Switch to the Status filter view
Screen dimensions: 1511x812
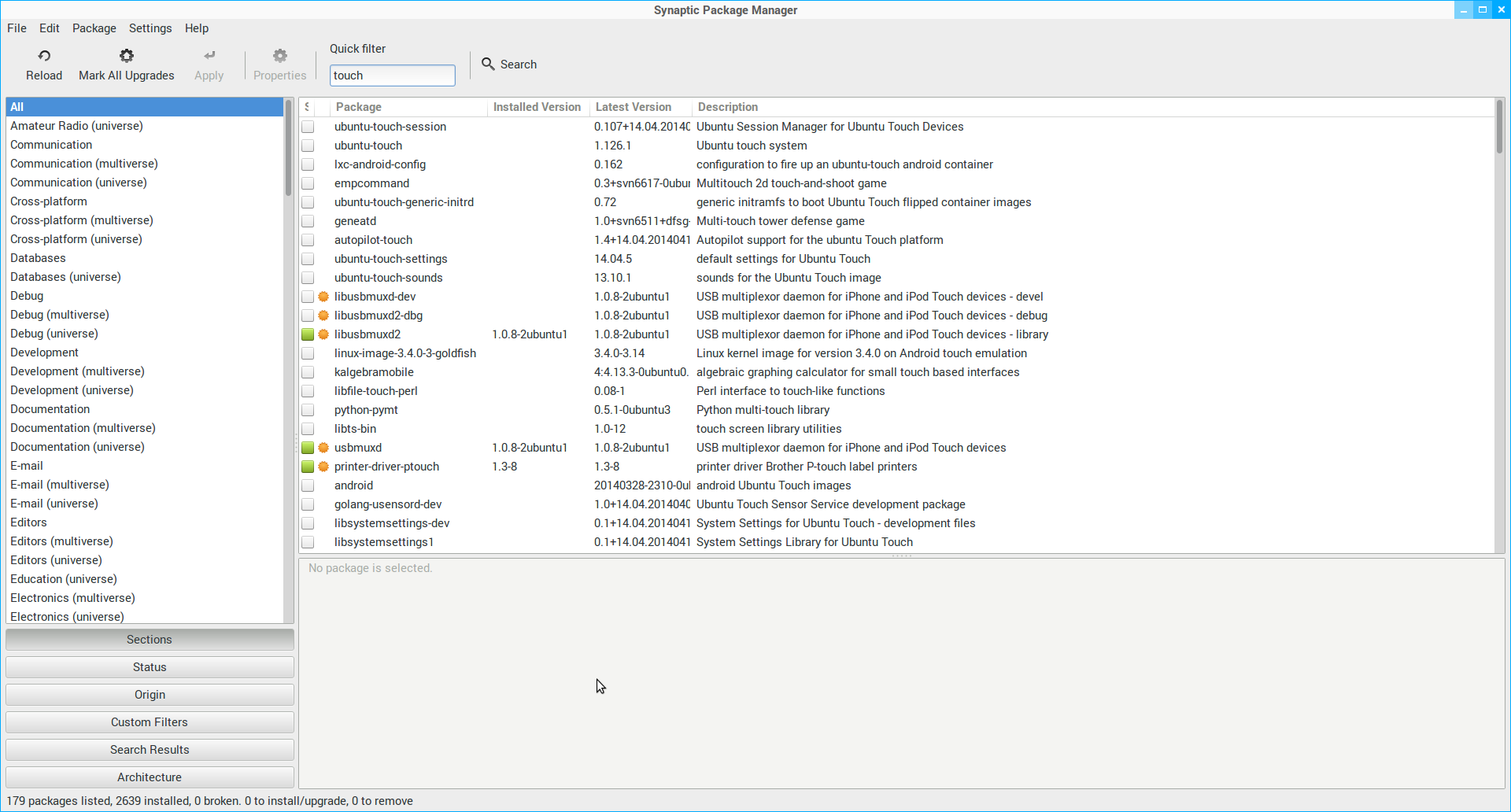(x=150, y=667)
